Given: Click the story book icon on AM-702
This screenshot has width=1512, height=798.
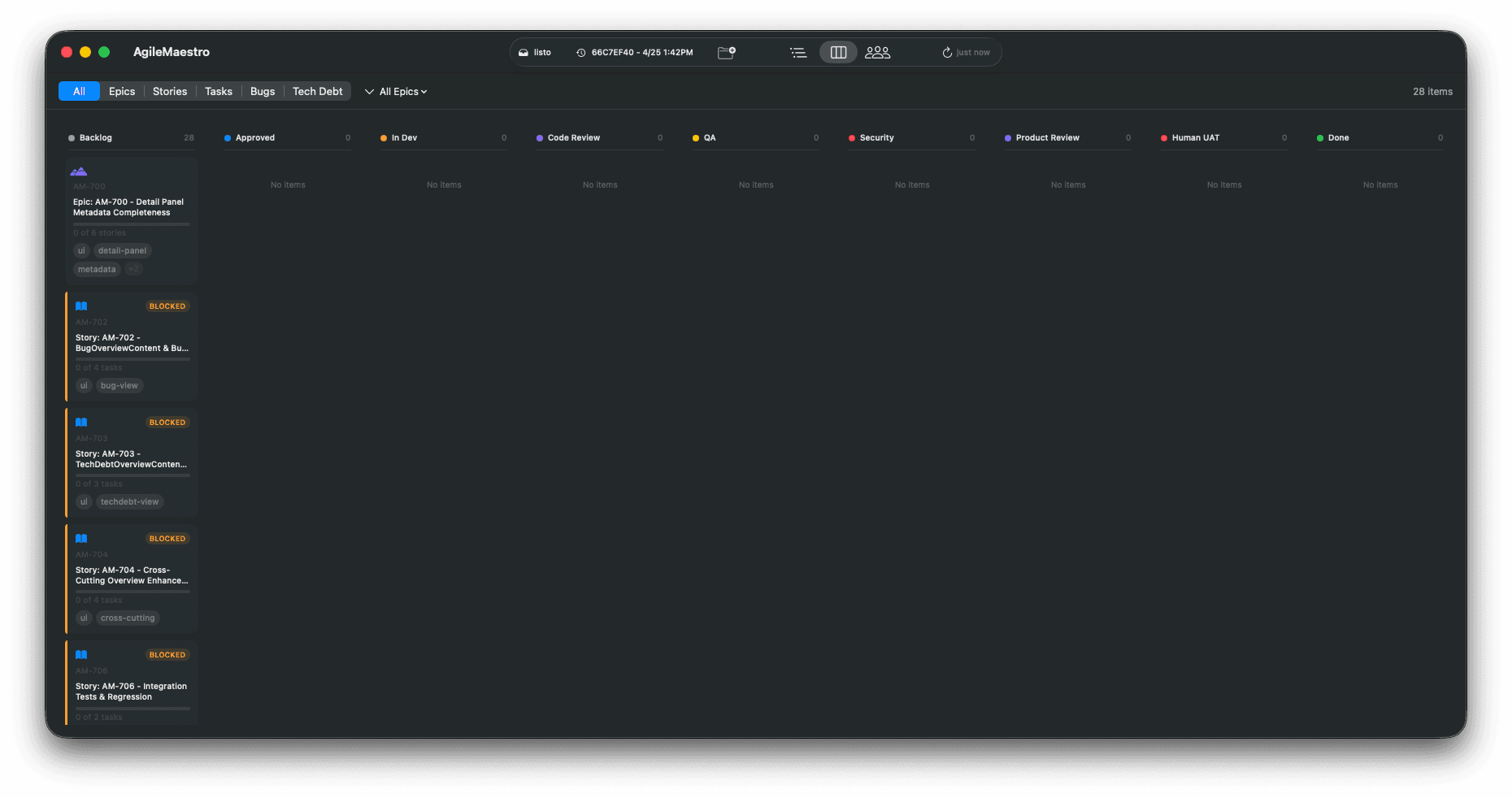Looking at the screenshot, I should (81, 306).
